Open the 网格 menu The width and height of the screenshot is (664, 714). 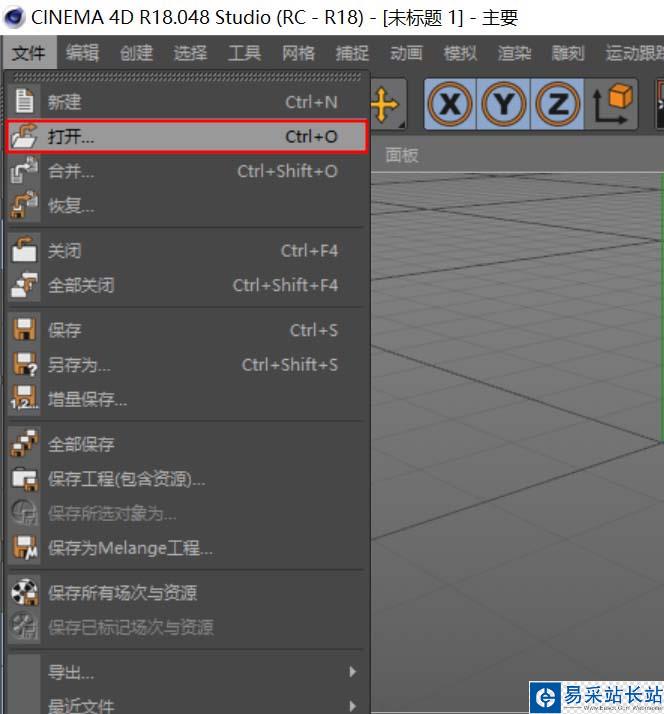pyautogui.click(x=298, y=53)
